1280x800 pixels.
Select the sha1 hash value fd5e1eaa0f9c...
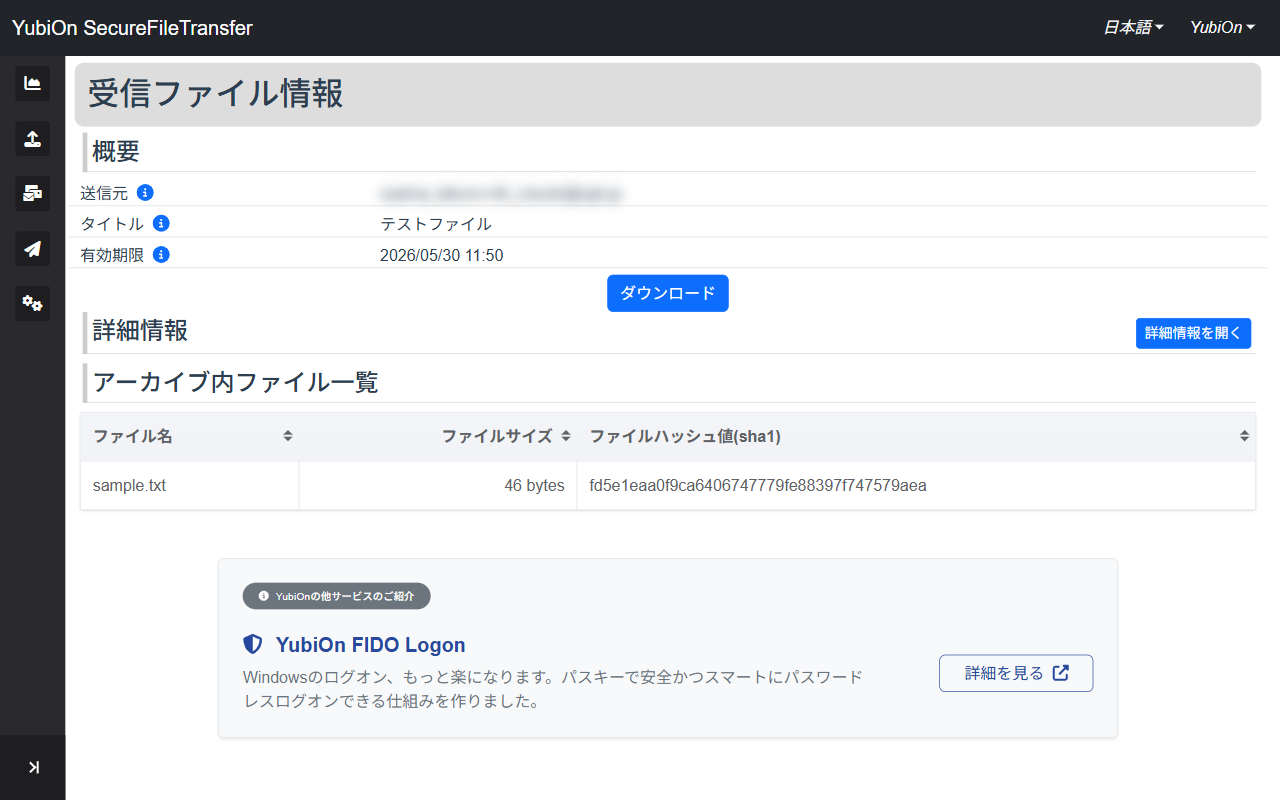(758, 486)
